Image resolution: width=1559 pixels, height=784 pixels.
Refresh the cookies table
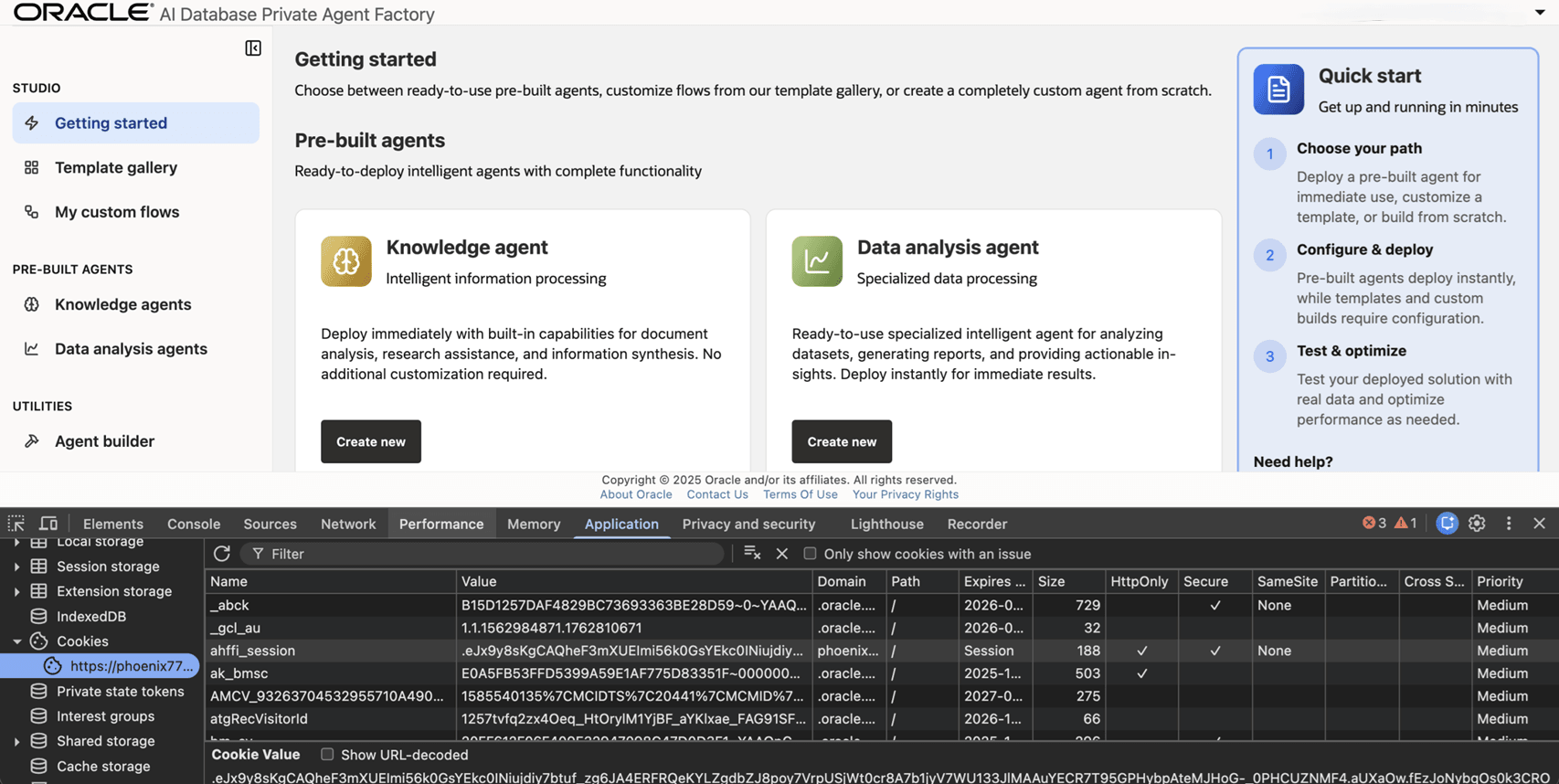coord(221,554)
